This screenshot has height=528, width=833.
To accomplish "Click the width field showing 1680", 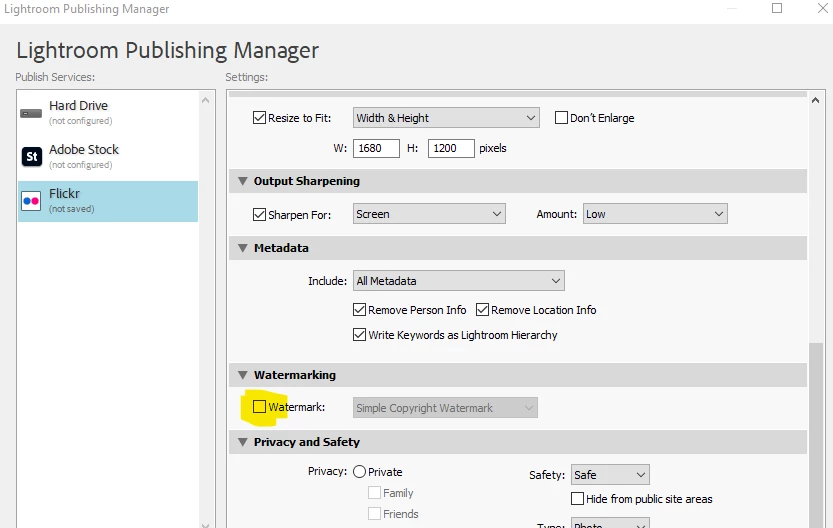I will coord(376,148).
